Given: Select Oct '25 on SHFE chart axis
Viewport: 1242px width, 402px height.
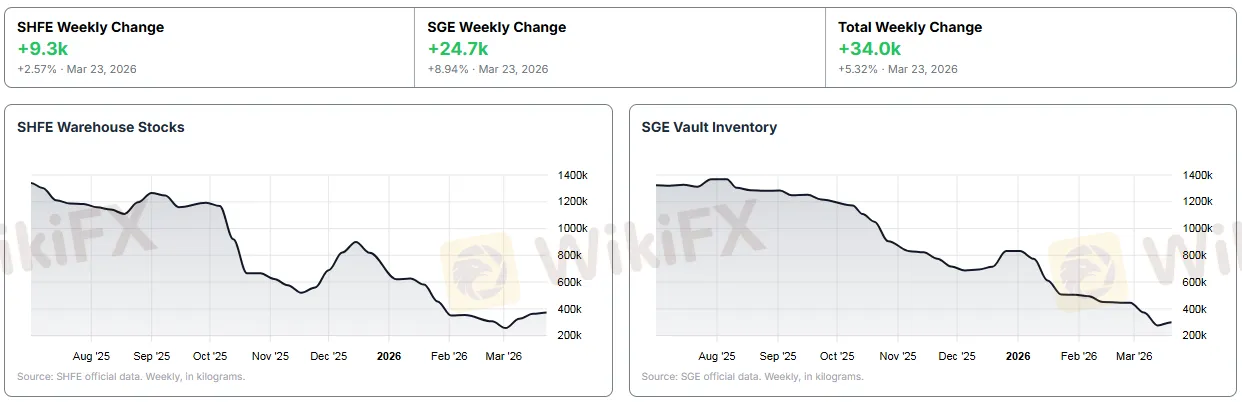Looking at the screenshot, I should (x=211, y=355).
